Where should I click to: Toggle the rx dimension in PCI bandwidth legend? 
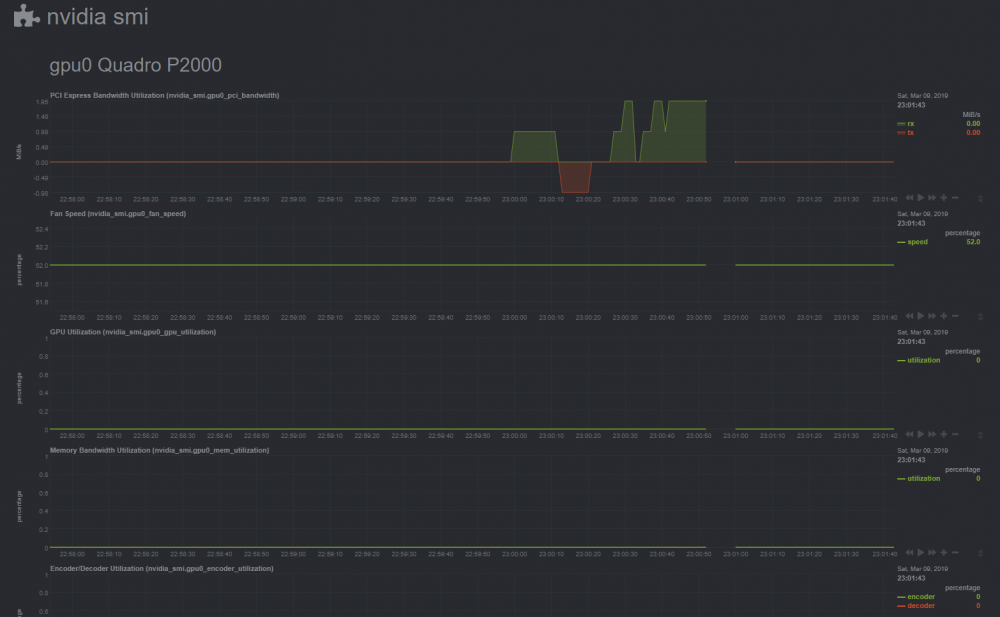(x=911, y=124)
